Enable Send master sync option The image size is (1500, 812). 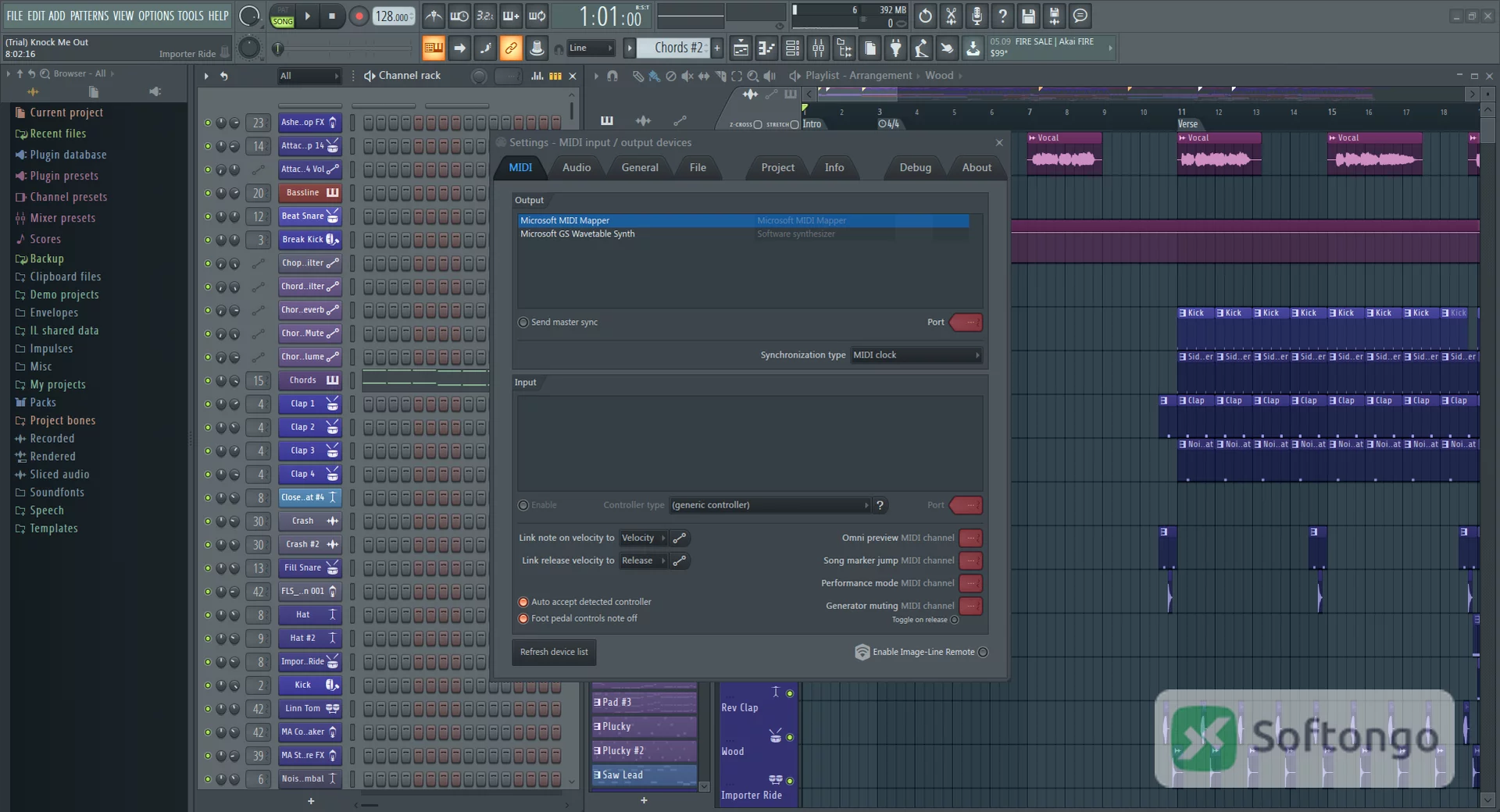[523, 322]
